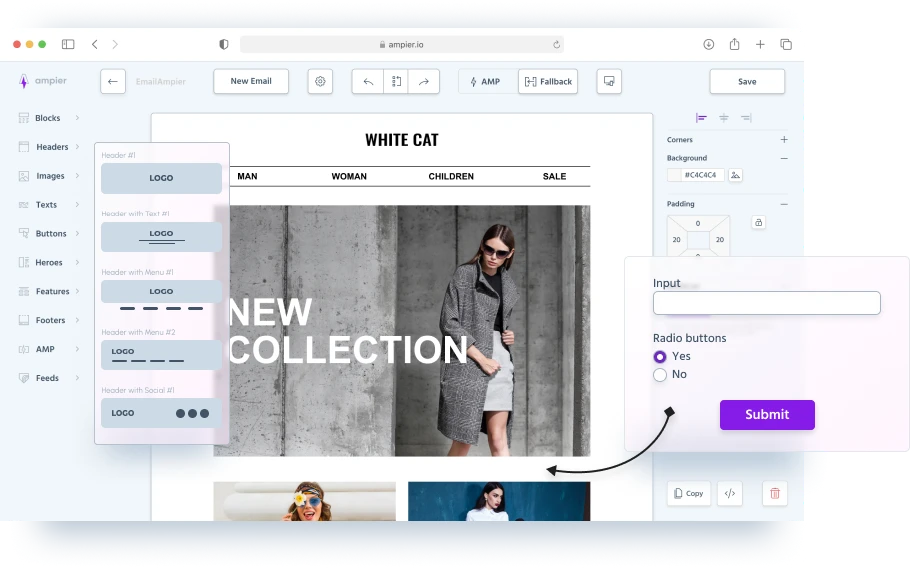
Task: Click CHILDREN in the email menu
Action: click(x=451, y=176)
